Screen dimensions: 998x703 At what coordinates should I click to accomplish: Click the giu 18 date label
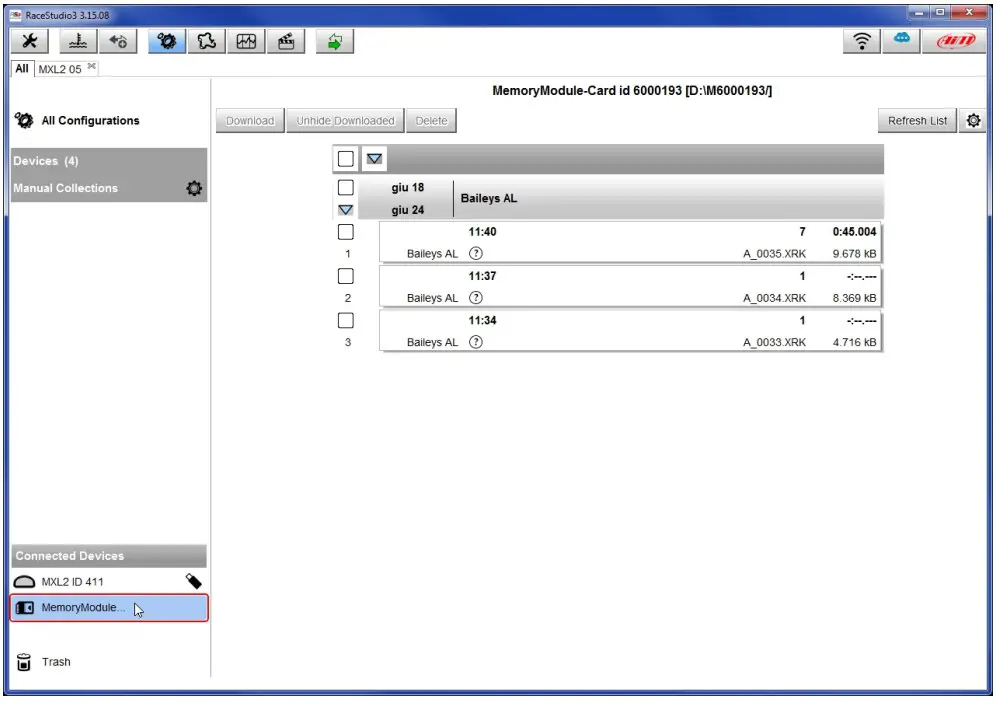pyautogui.click(x=407, y=188)
